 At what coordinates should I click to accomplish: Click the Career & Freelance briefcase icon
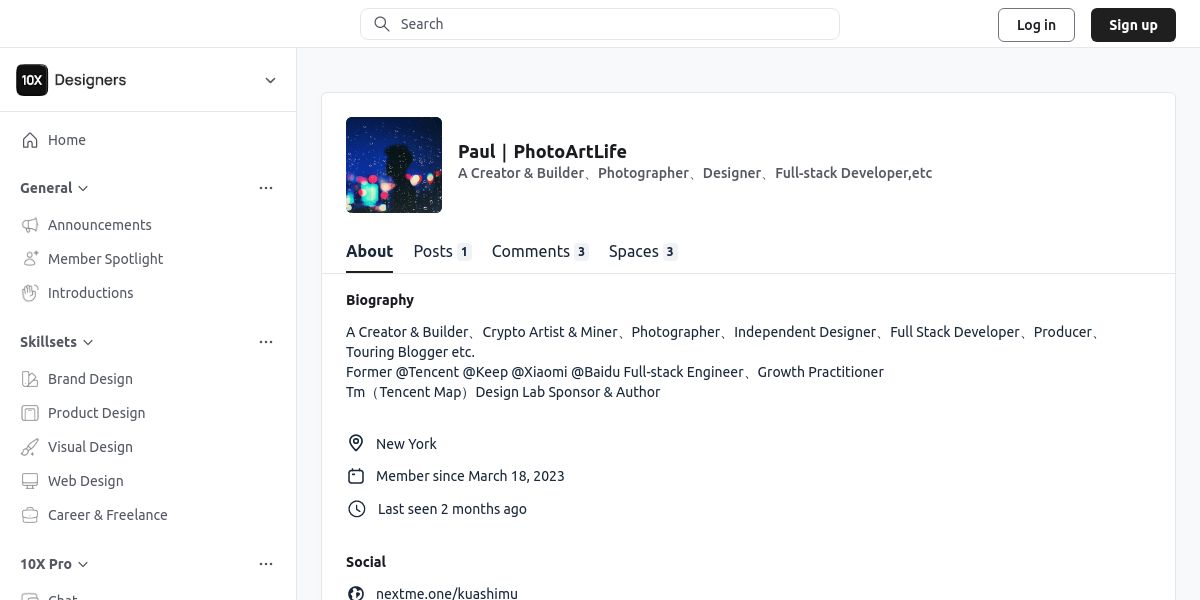coord(30,515)
